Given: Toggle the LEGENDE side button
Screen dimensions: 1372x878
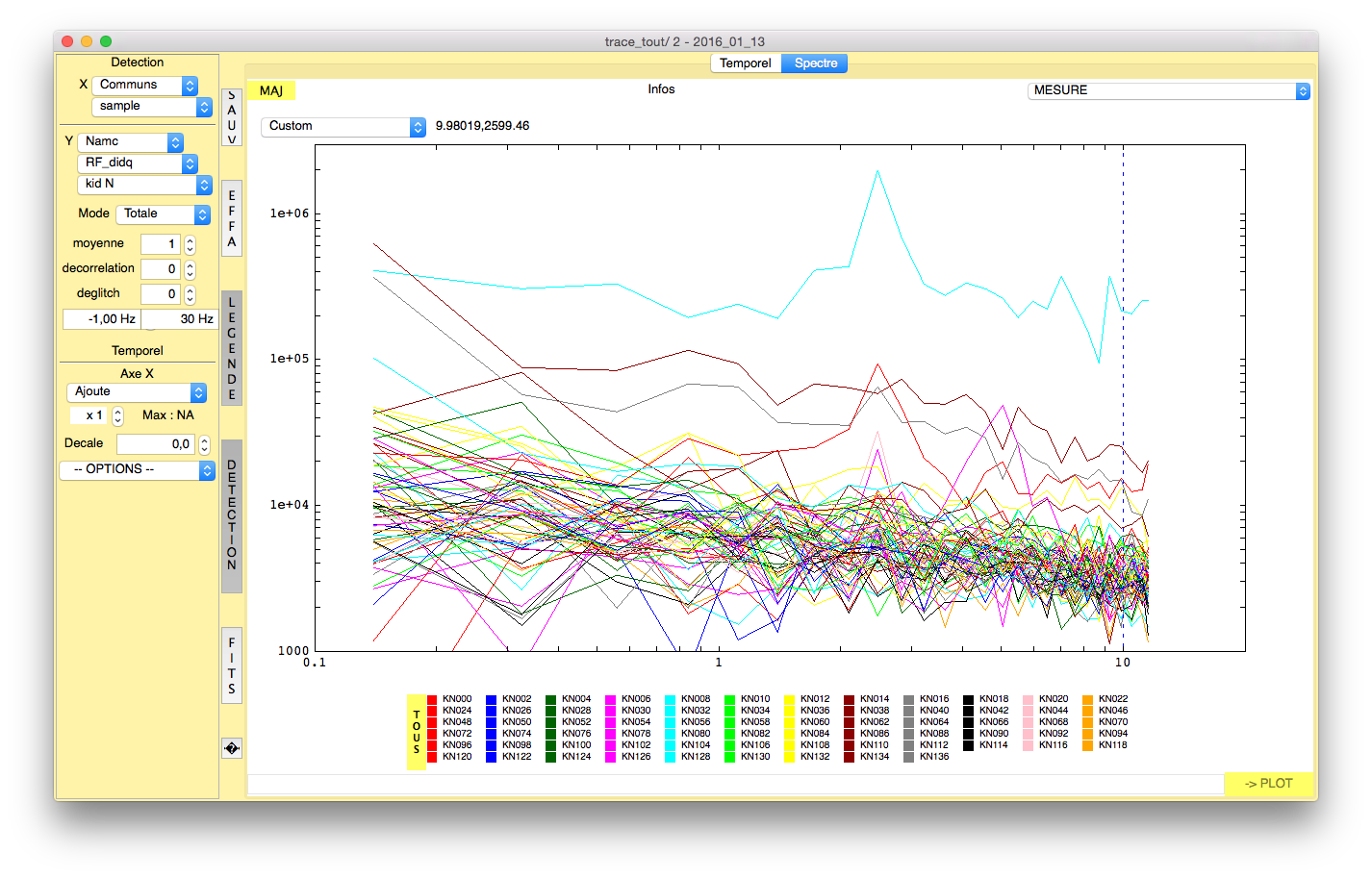Looking at the screenshot, I should (232, 348).
